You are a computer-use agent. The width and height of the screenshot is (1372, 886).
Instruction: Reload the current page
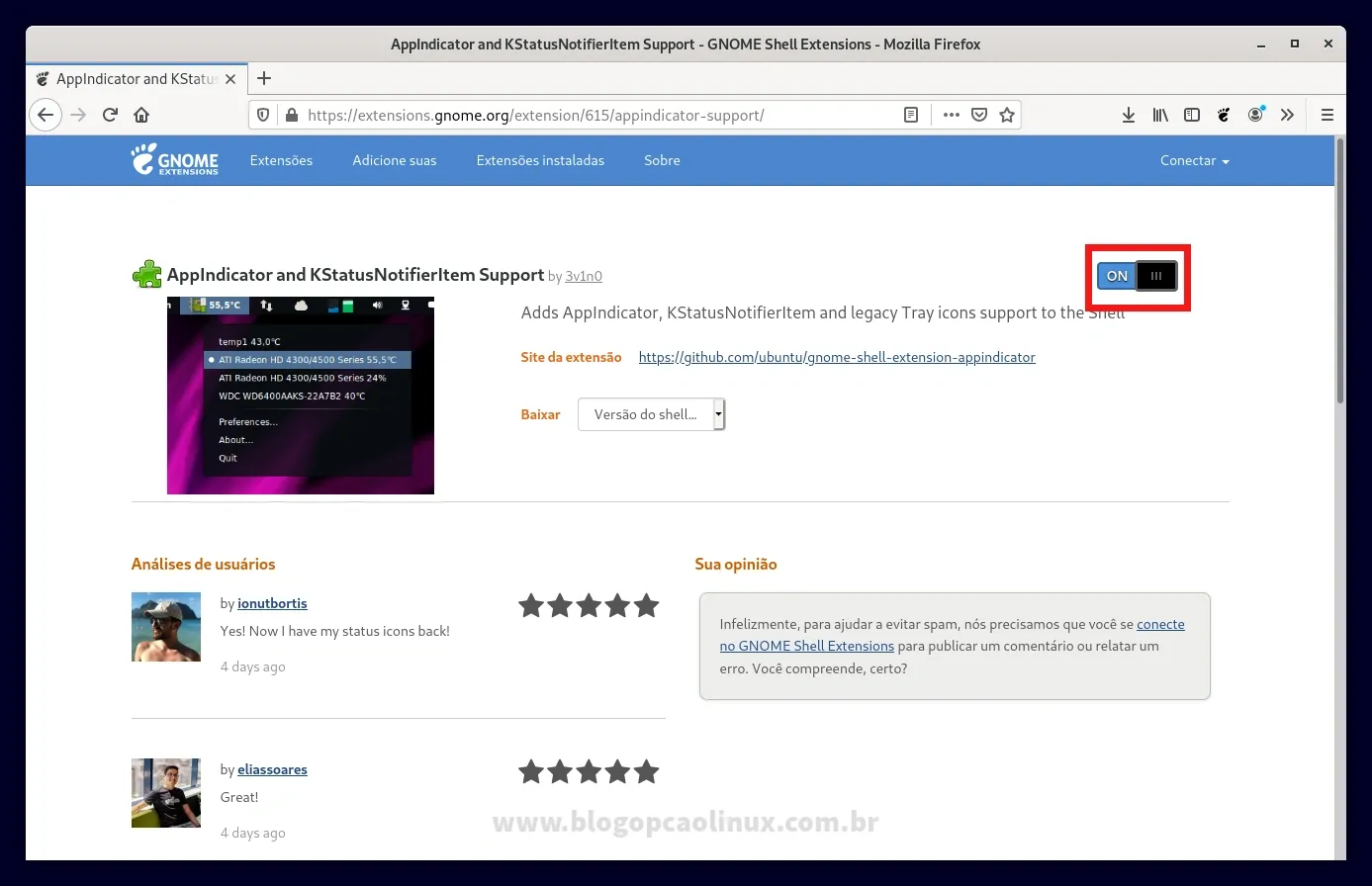(x=110, y=115)
